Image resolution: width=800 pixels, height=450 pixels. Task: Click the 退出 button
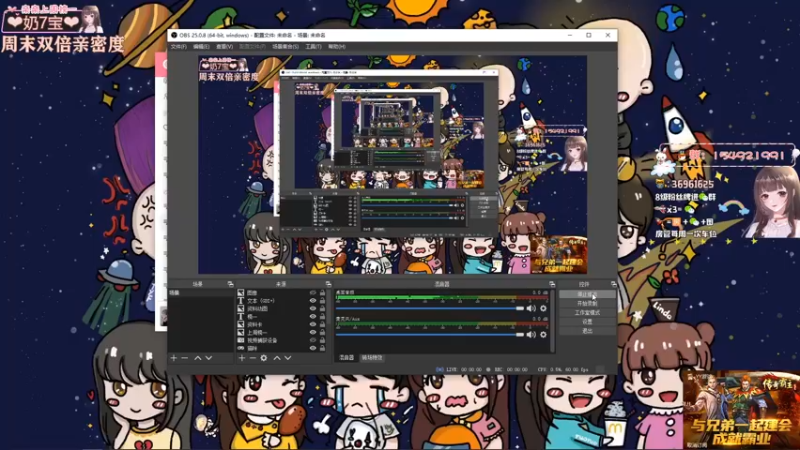click(587, 331)
